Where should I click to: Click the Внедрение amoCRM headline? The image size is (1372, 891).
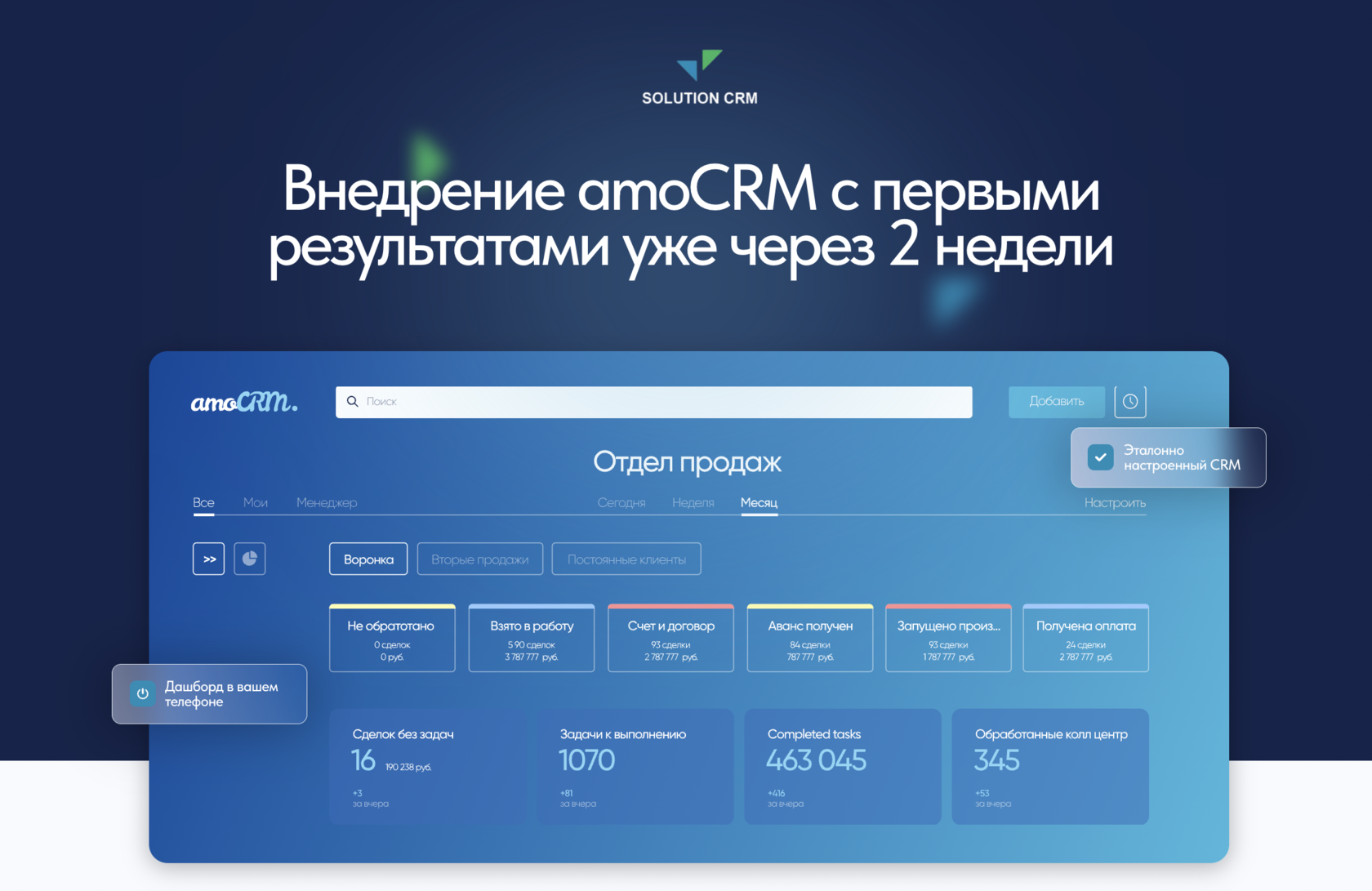691,219
